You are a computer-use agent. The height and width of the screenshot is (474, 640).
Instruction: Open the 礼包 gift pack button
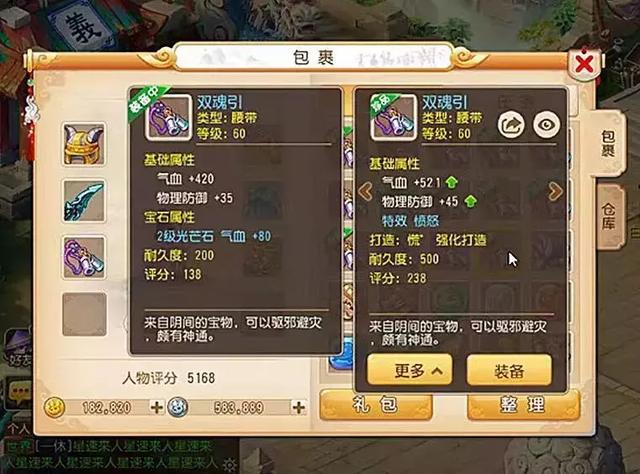(376, 405)
